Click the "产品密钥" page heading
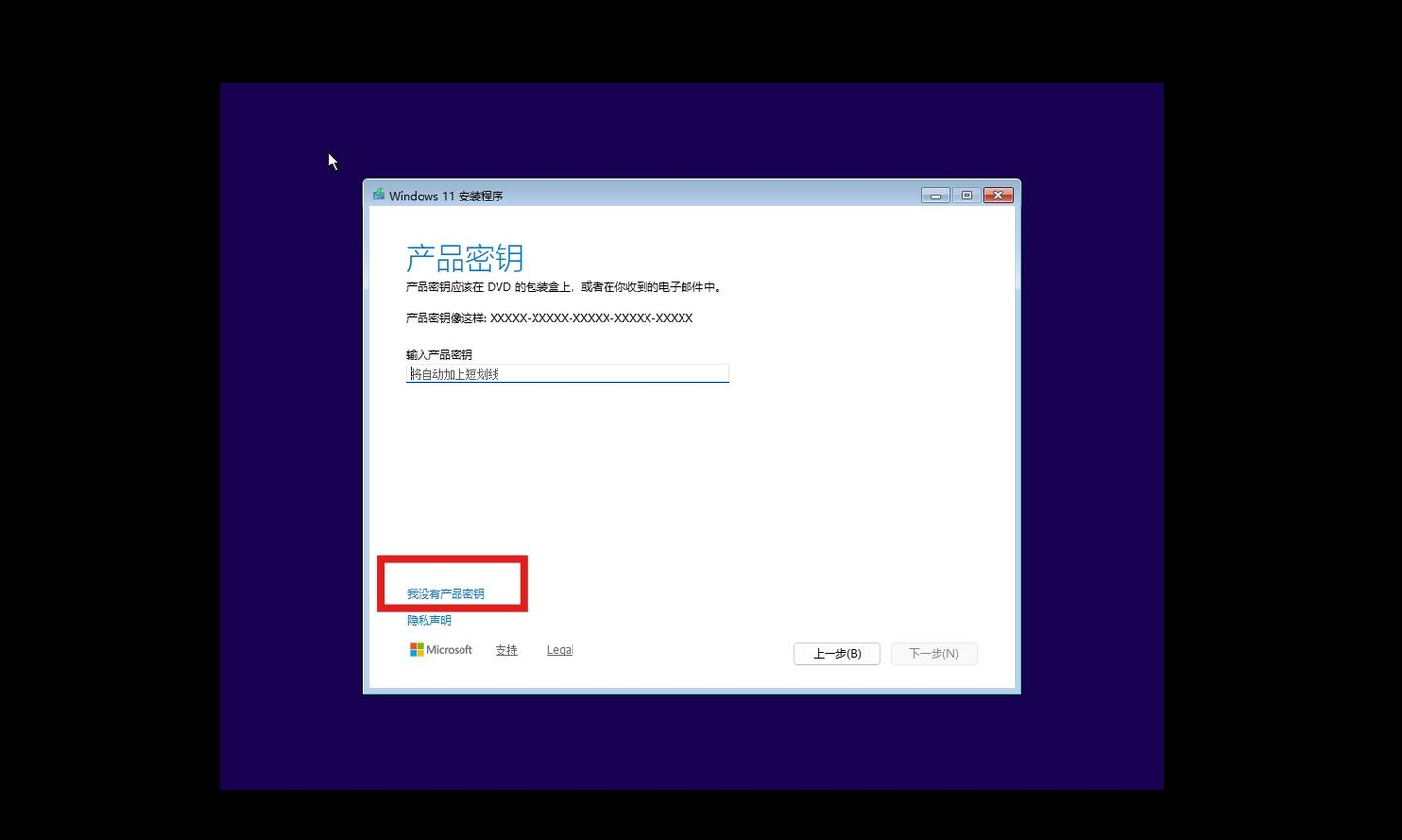 click(465, 258)
